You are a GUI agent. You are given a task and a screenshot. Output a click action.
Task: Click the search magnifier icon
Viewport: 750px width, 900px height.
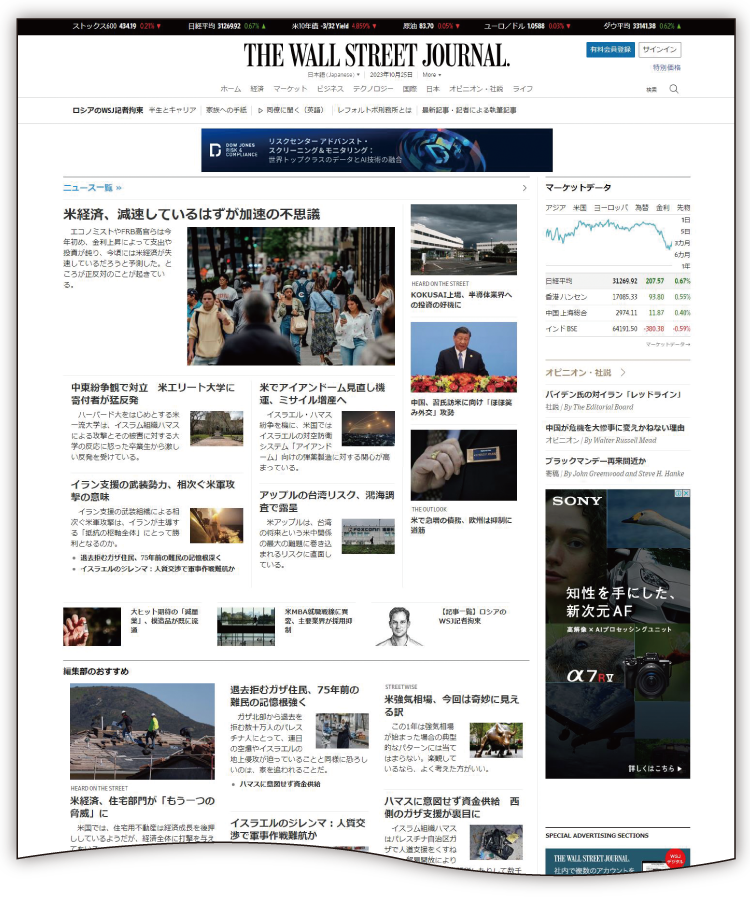click(674, 89)
